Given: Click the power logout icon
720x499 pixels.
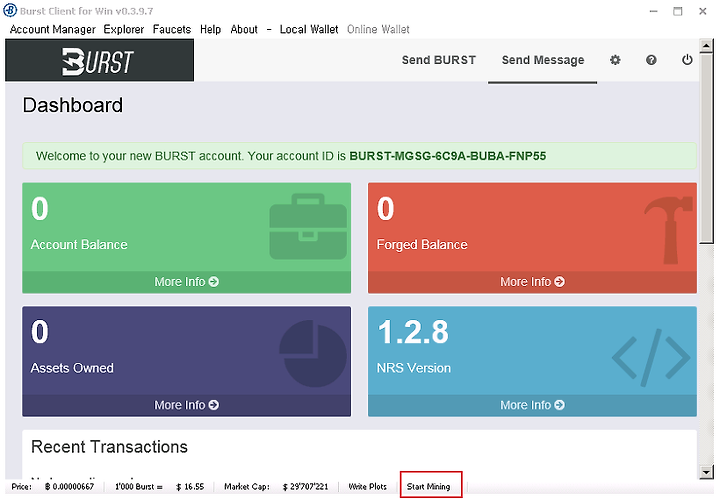Looking at the screenshot, I should point(687,60).
